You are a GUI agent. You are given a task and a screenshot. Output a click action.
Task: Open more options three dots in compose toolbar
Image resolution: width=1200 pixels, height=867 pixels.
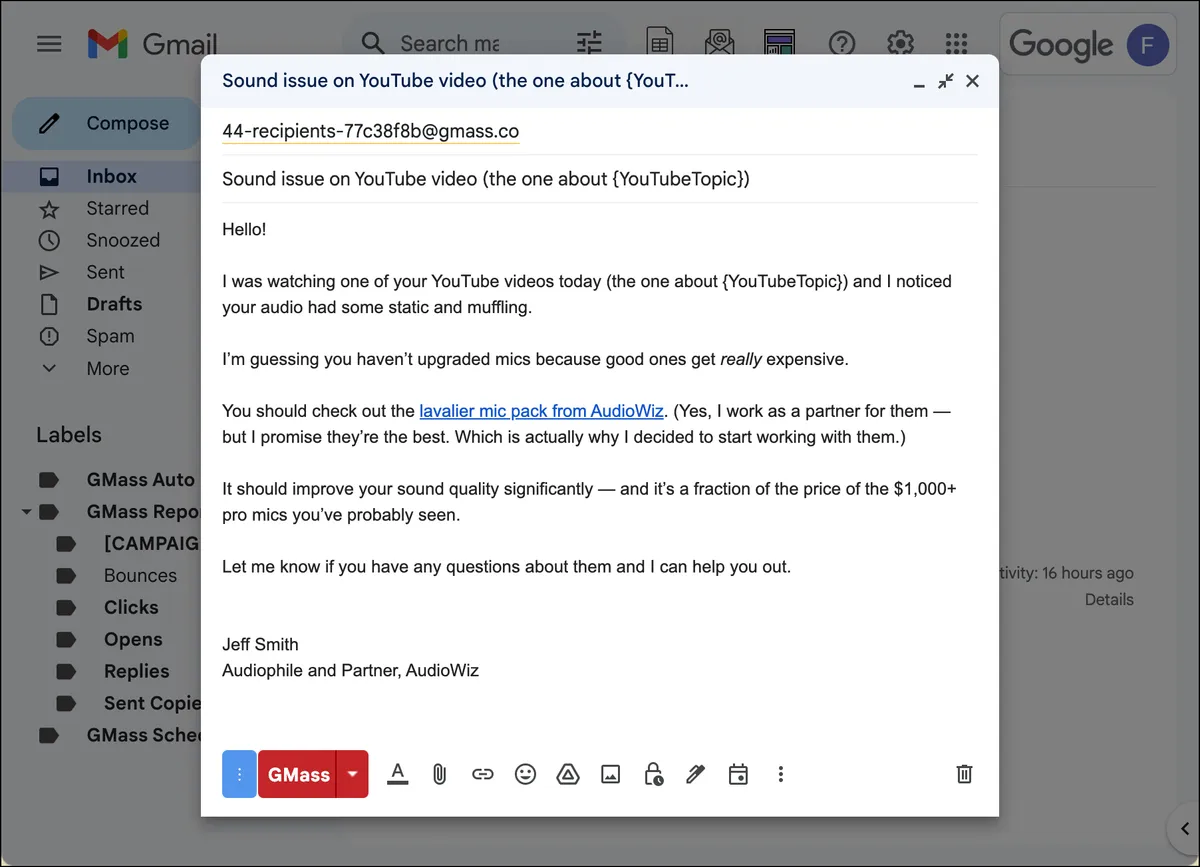point(781,774)
